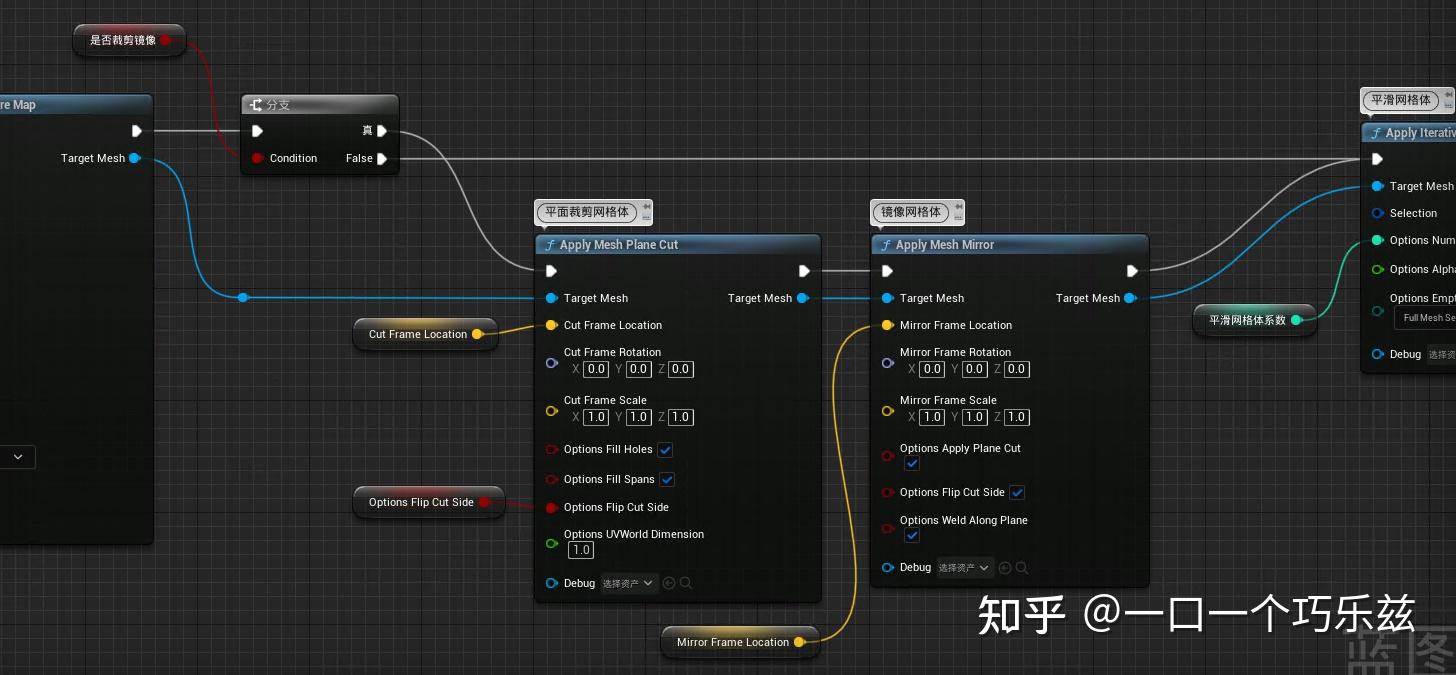Viewport: 1456px width, 675px height.
Task: Click the Options UVWorld Dimension value field
Action: 580,549
